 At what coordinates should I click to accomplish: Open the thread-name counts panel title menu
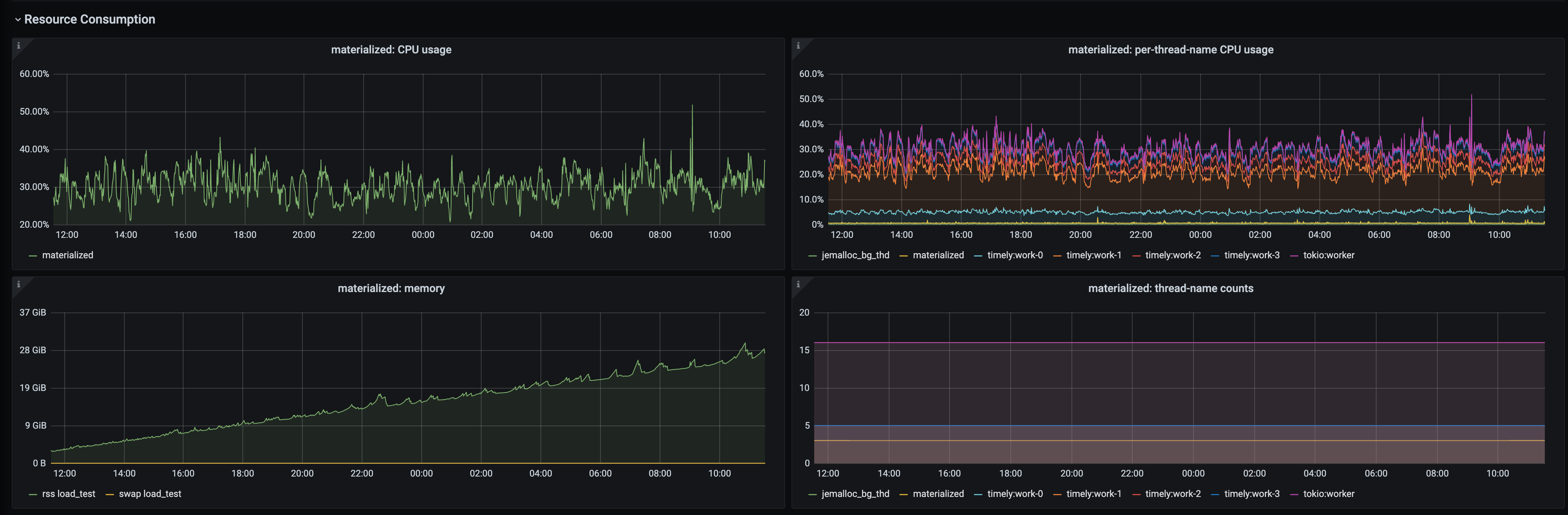pyautogui.click(x=1170, y=288)
